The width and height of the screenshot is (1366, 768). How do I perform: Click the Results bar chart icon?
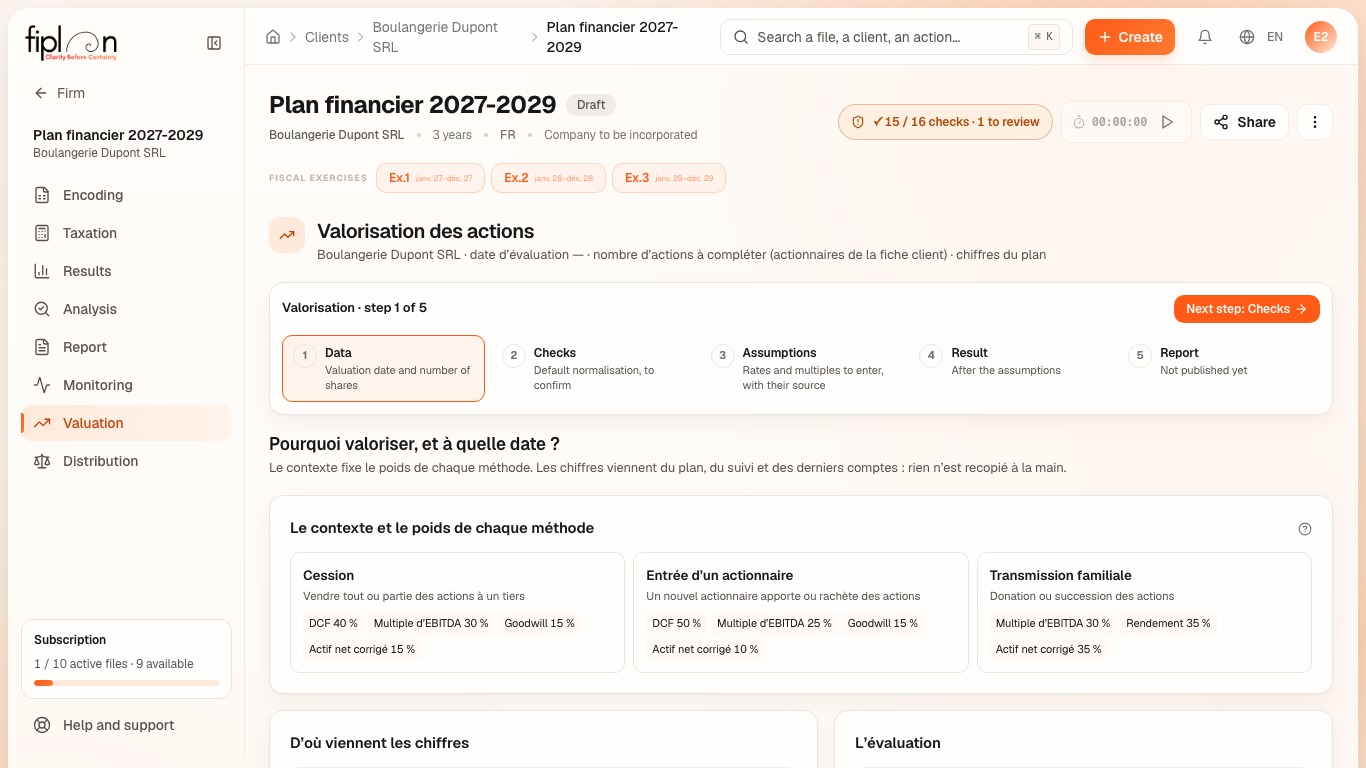point(42,271)
